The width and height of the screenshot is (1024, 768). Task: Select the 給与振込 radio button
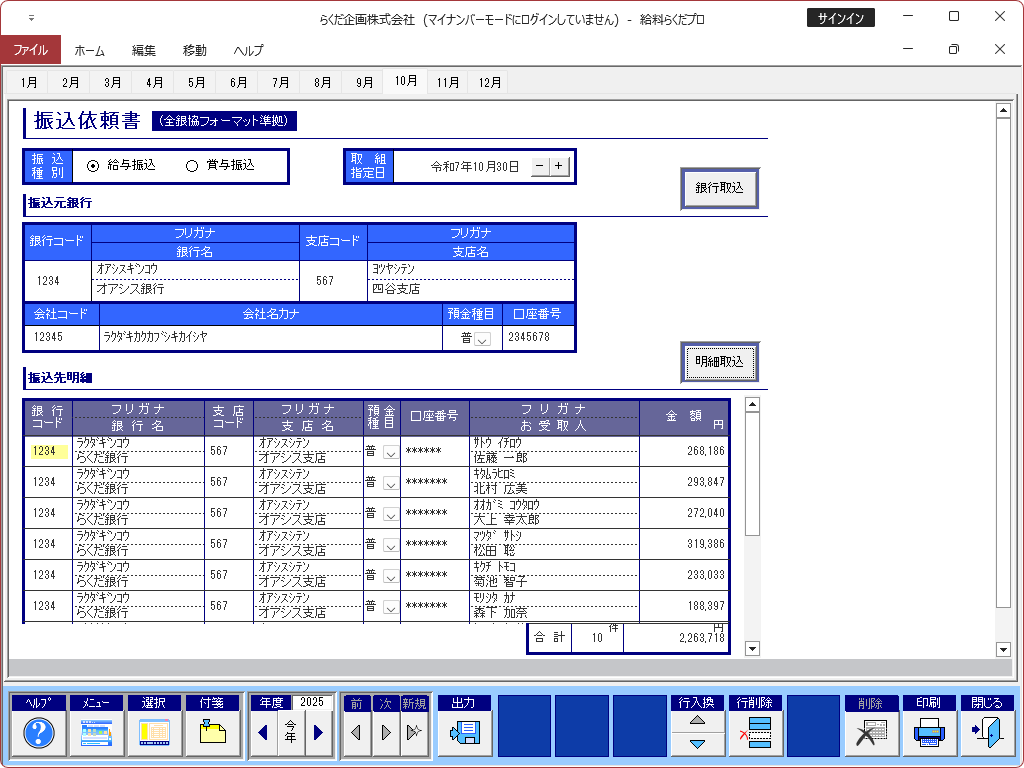(x=93, y=166)
